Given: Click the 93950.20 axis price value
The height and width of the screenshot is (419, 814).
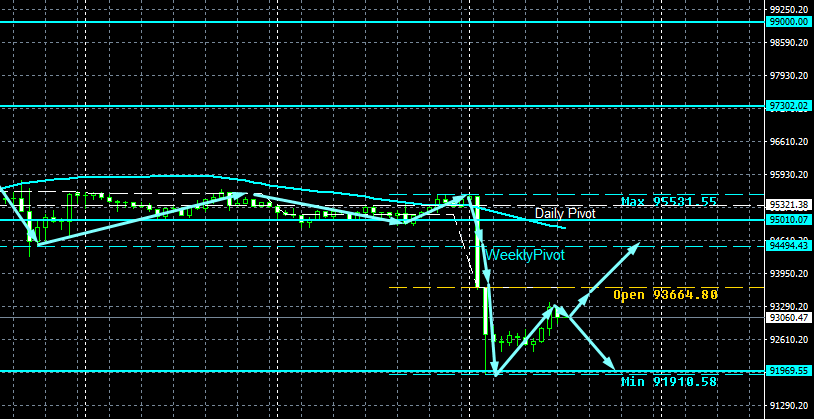Looking at the screenshot, I should click(788, 273).
